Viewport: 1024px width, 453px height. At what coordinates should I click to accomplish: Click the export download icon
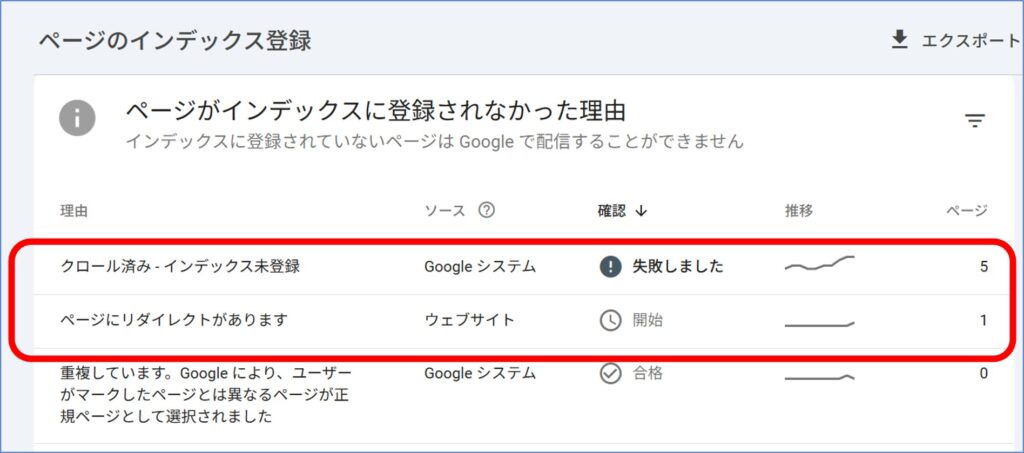899,40
